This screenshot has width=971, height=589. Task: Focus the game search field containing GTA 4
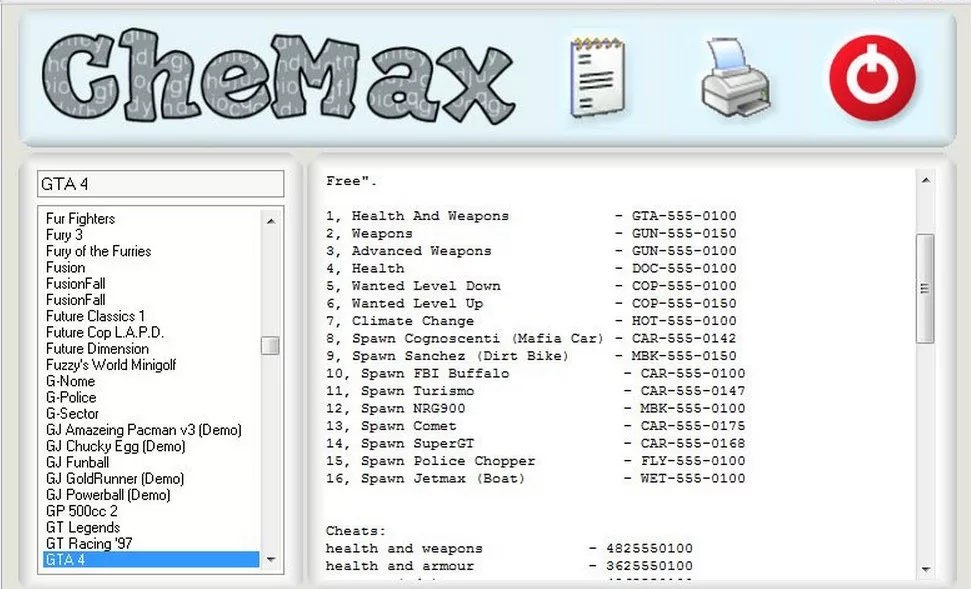click(160, 184)
